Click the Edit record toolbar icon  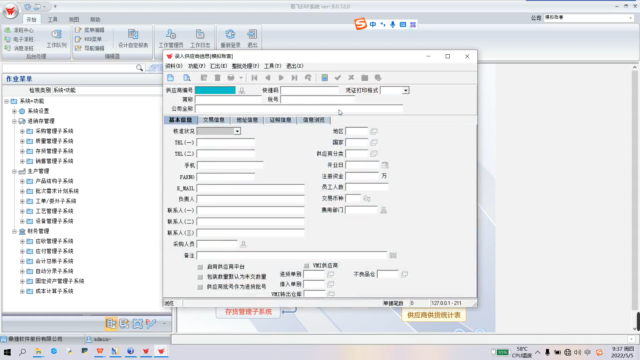click(x=204, y=78)
